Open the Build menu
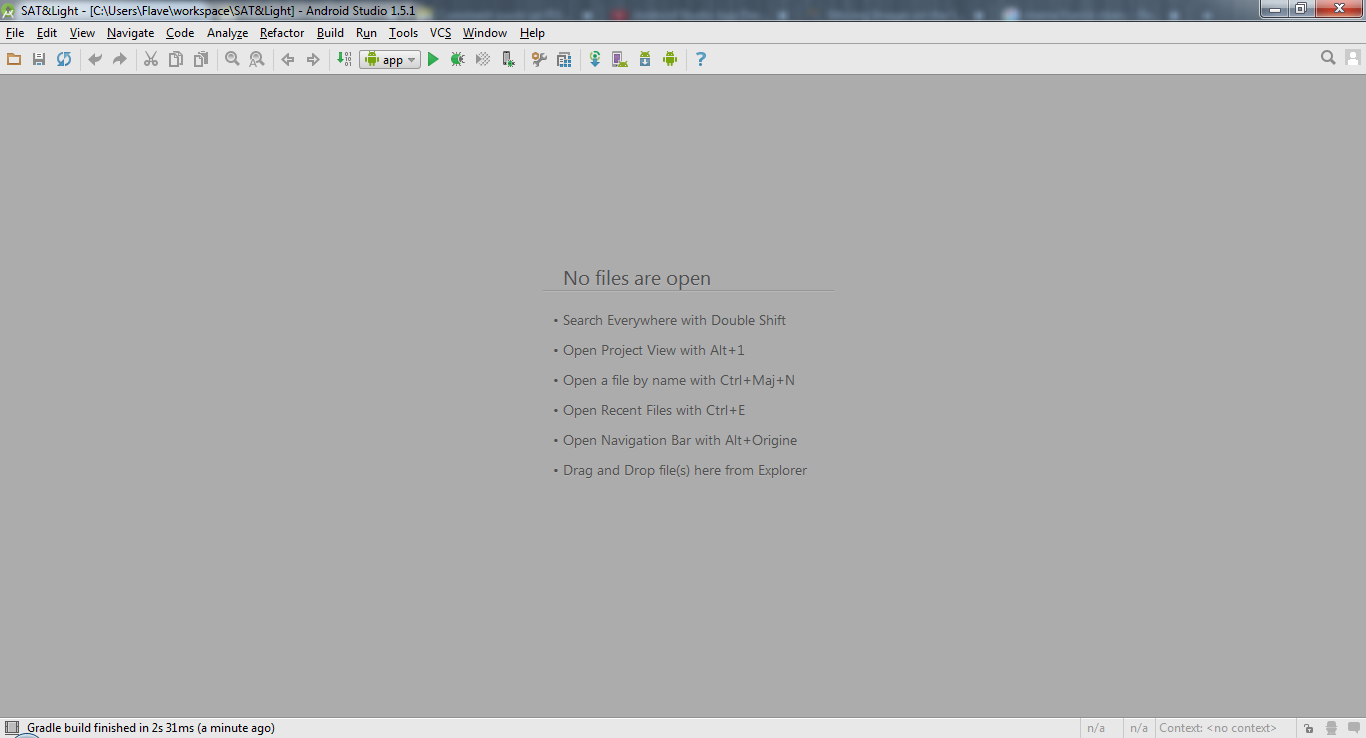 tap(330, 33)
